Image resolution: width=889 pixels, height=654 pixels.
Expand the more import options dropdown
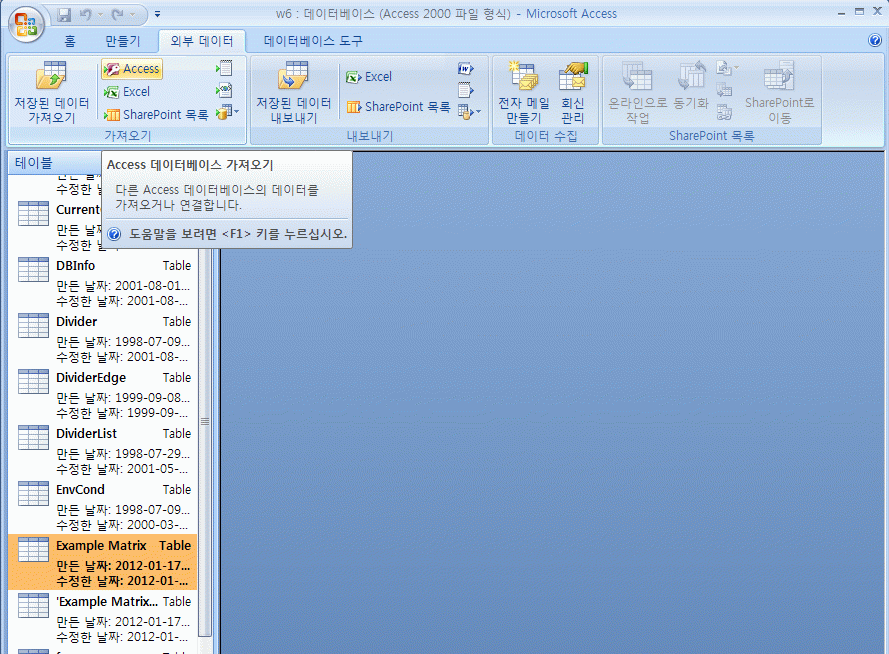point(227,112)
